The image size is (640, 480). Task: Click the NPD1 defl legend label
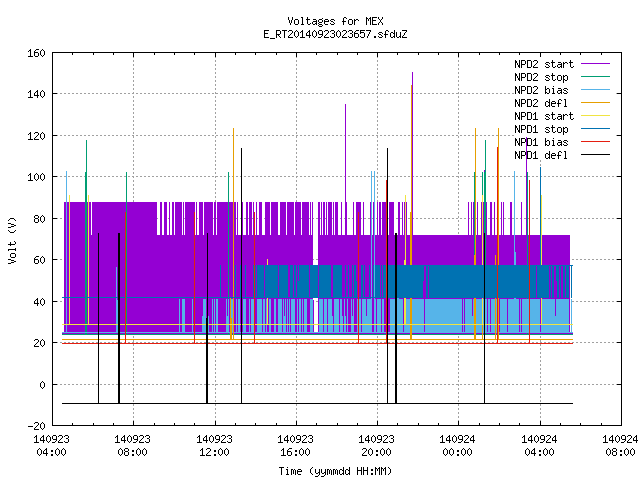[x=541, y=156]
